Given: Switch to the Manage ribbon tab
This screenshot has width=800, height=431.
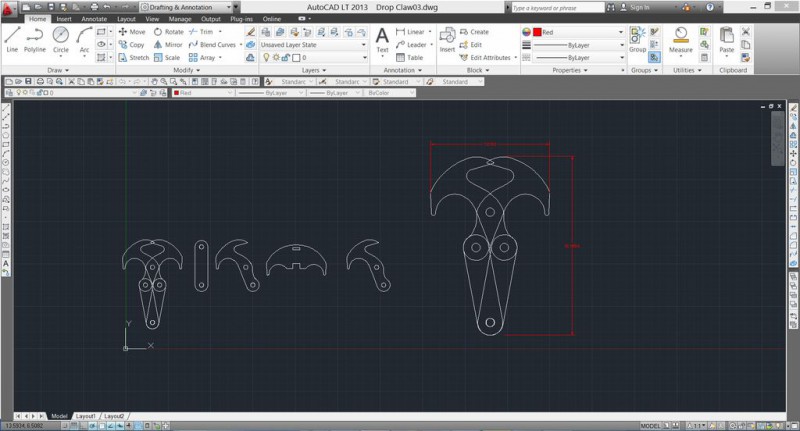Looking at the screenshot, I should [180, 19].
